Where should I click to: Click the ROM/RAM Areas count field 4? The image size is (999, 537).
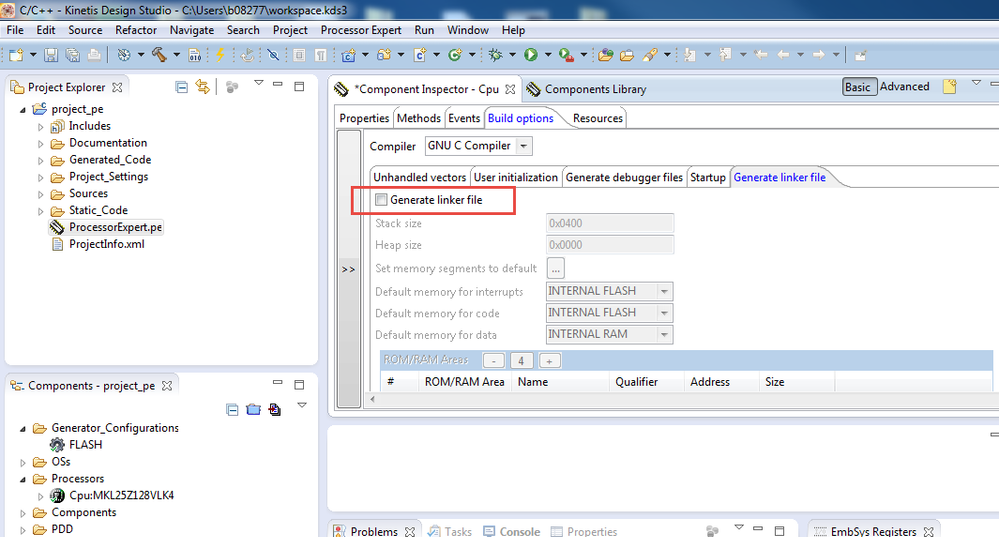pyautogui.click(x=521, y=361)
